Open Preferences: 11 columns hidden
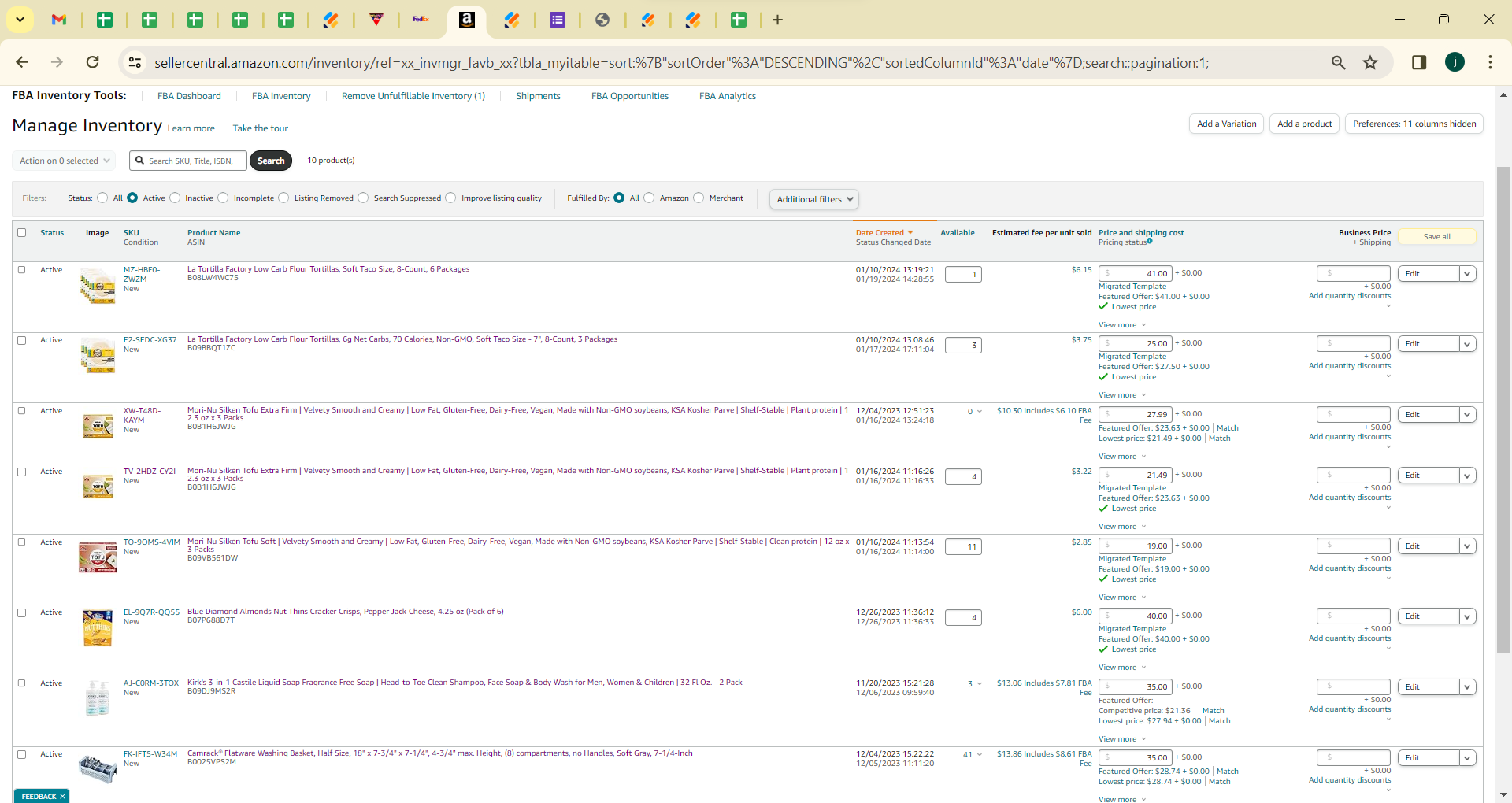Viewport: 1512px width, 803px height. pyautogui.click(x=1414, y=124)
